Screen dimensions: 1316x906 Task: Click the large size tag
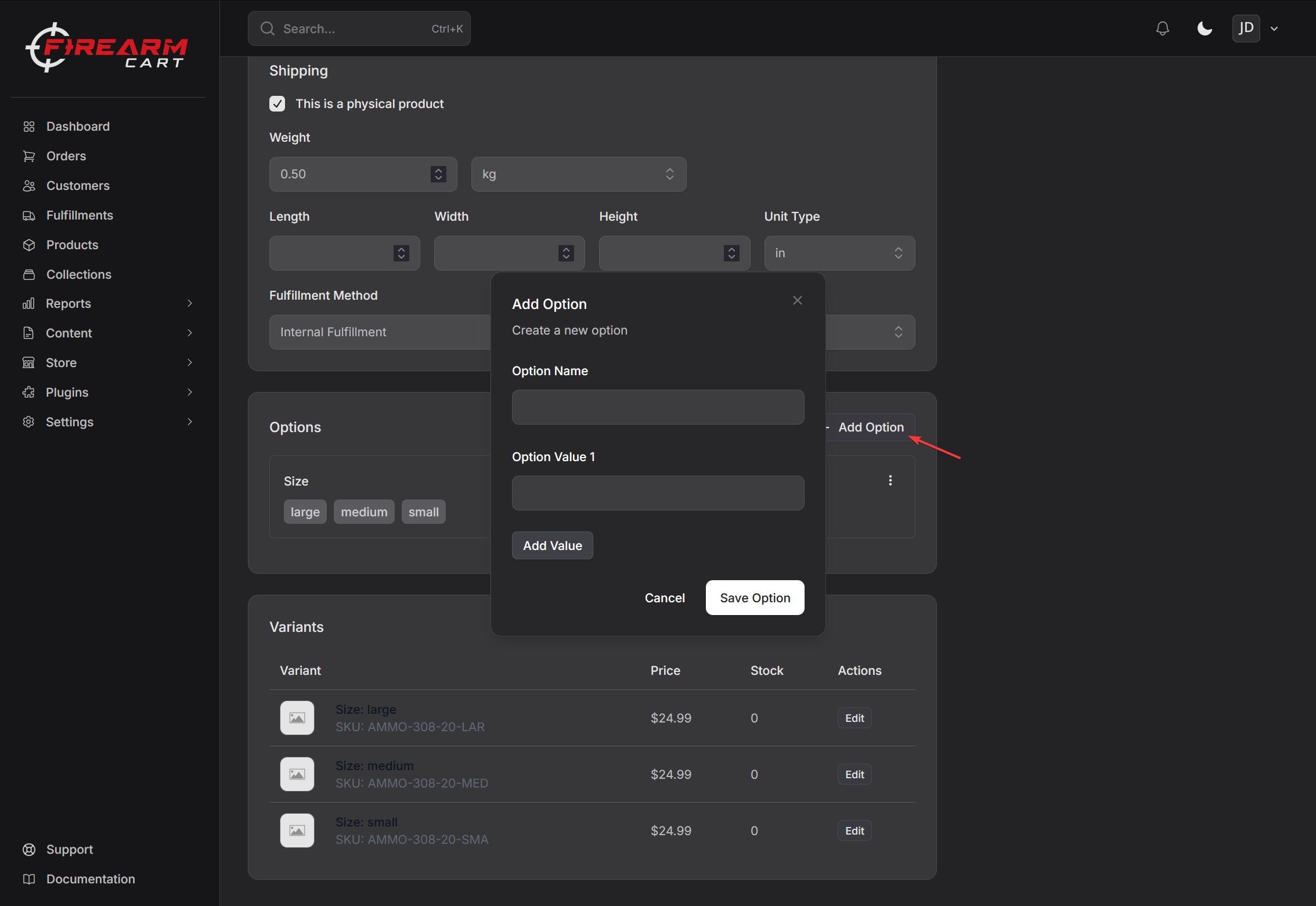[x=305, y=512]
